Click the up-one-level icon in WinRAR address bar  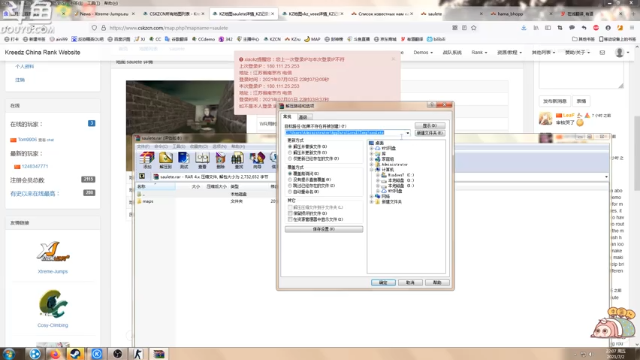pyautogui.click(x=142, y=176)
